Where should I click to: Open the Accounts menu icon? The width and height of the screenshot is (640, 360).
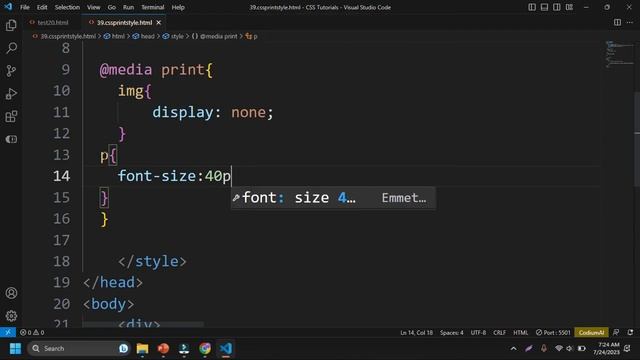(x=11, y=293)
